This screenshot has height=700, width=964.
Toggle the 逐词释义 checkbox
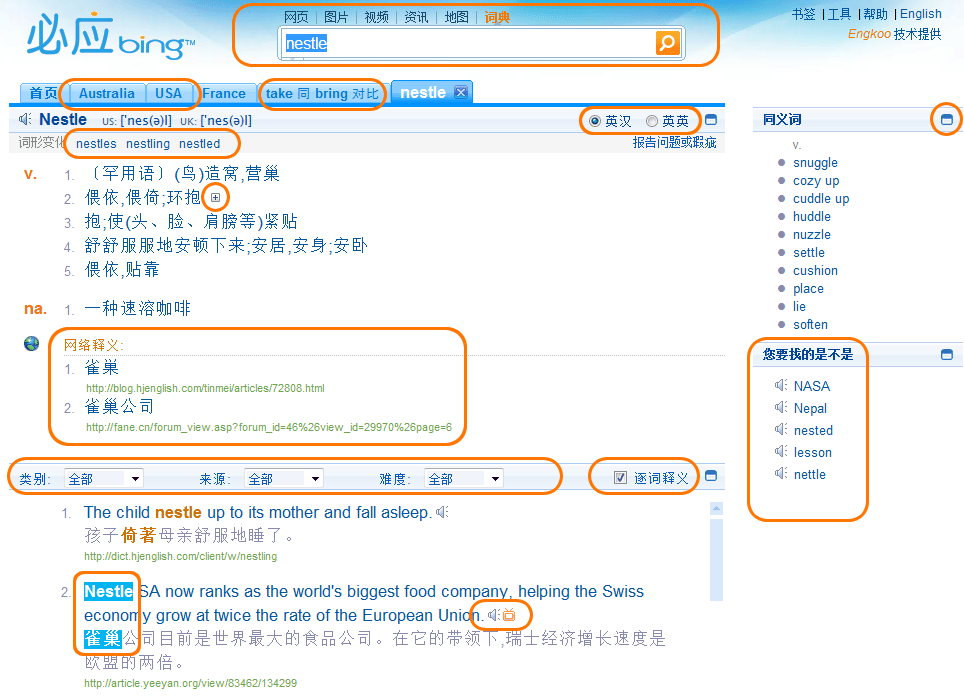(x=620, y=478)
